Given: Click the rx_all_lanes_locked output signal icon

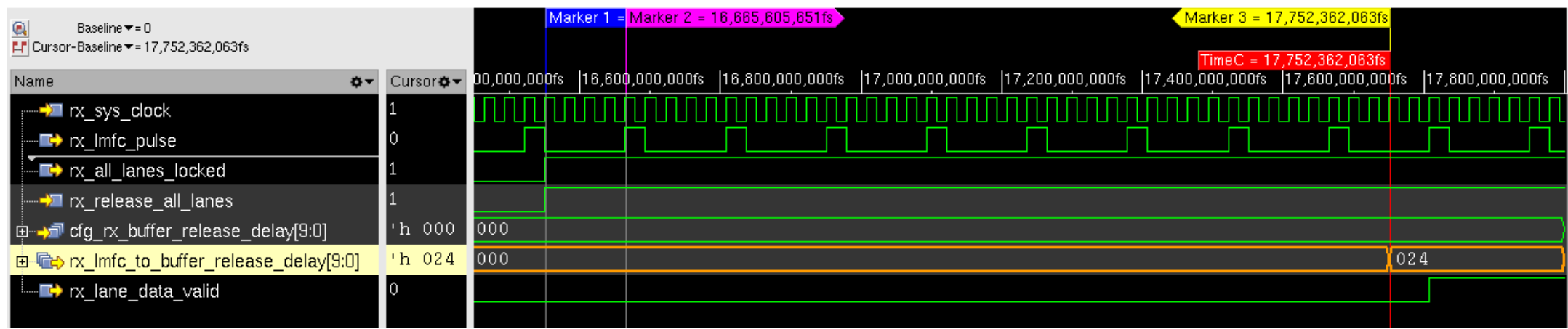Looking at the screenshot, I should [x=51, y=171].
